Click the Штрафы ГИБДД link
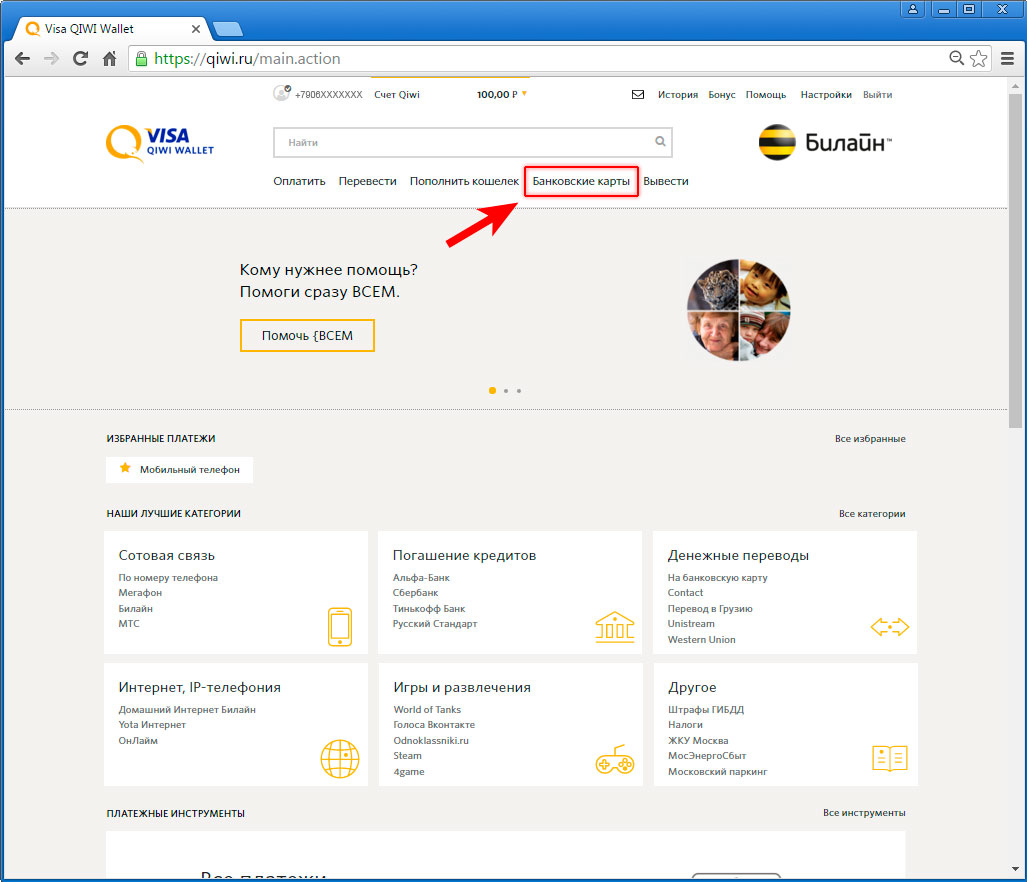The height and width of the screenshot is (882, 1027). click(706, 710)
